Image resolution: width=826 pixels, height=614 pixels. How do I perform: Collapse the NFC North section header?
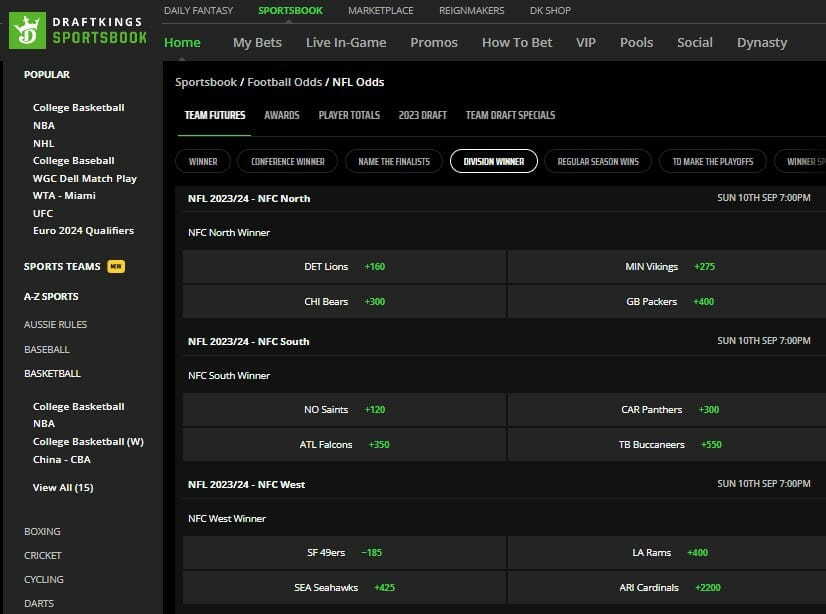500,199
